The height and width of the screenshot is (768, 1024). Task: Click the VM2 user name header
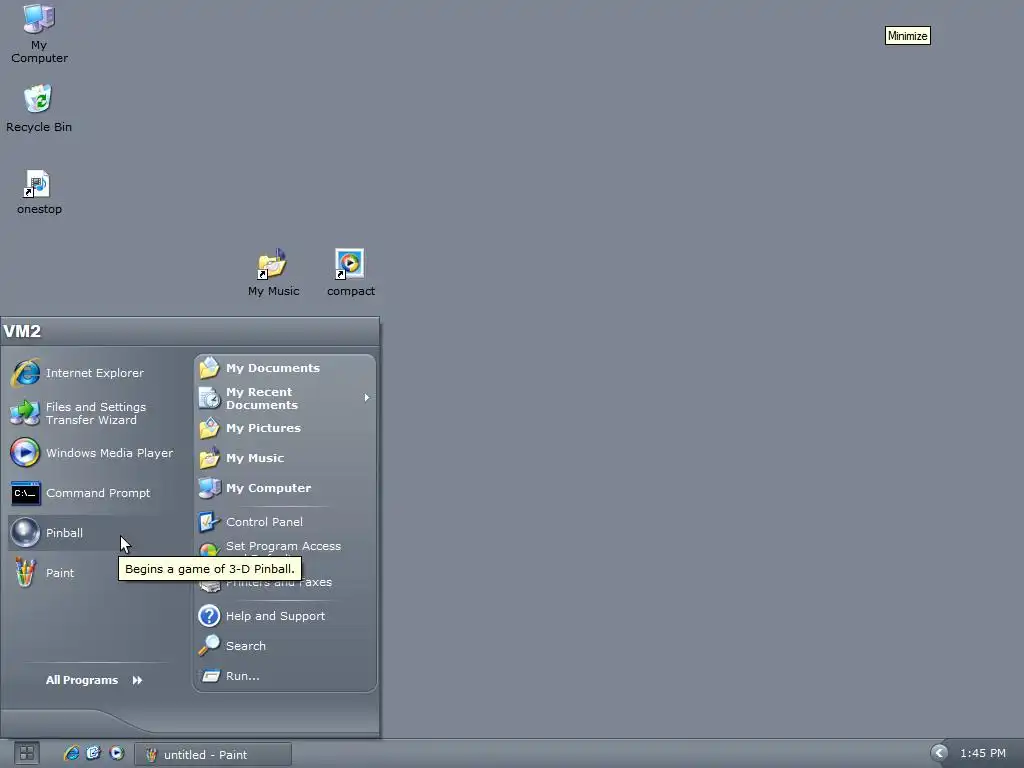22,331
